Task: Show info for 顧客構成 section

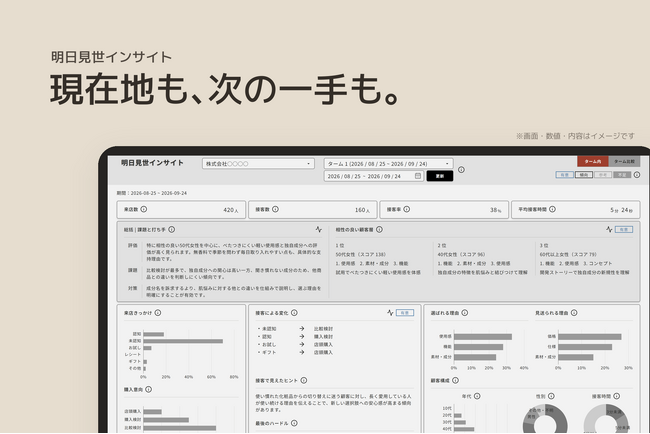Action: pos(455,380)
